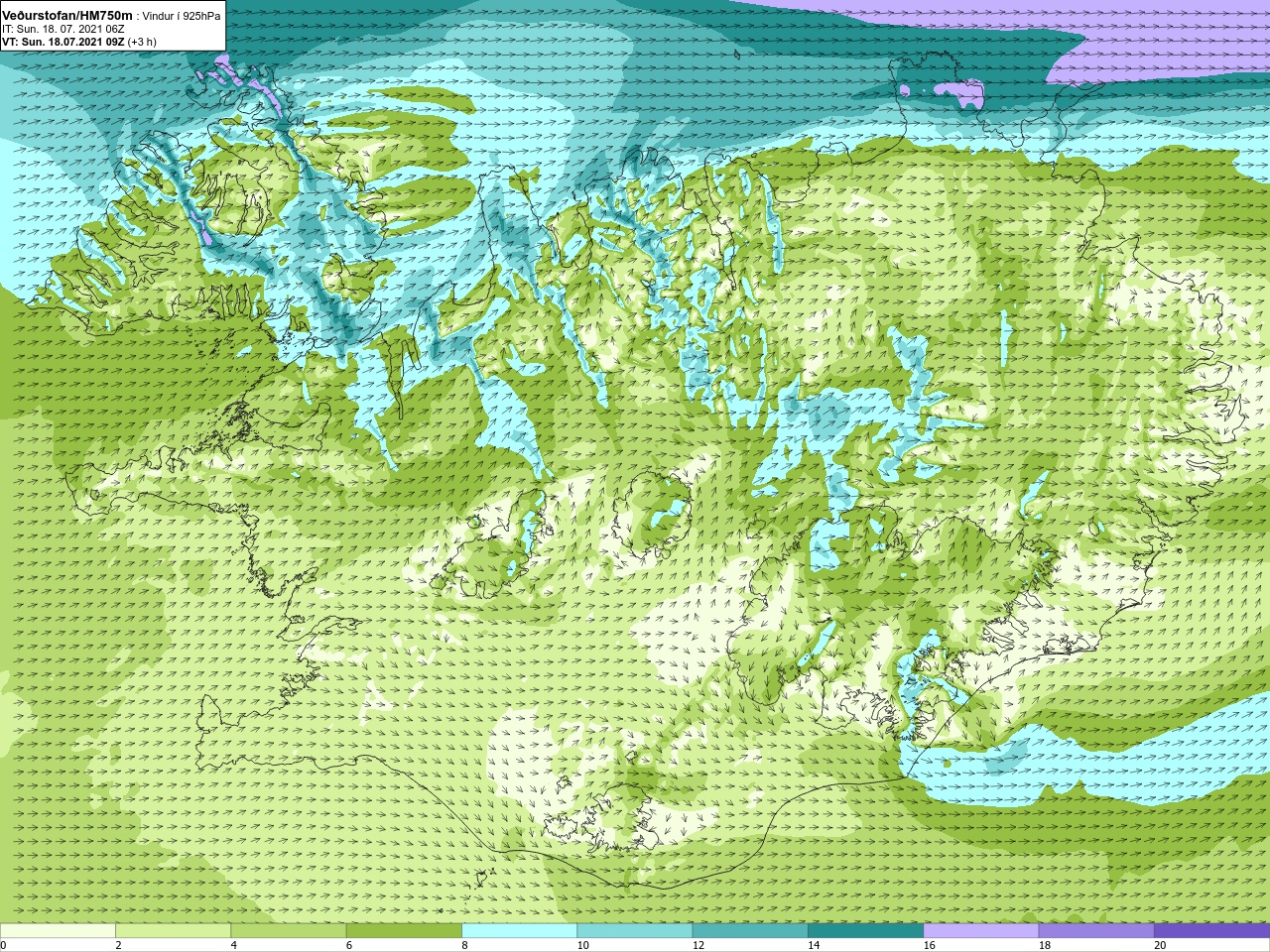Click the 'Vindur í 925hPa' label
Image resolution: width=1270 pixels, height=952 pixels.
click(183, 16)
